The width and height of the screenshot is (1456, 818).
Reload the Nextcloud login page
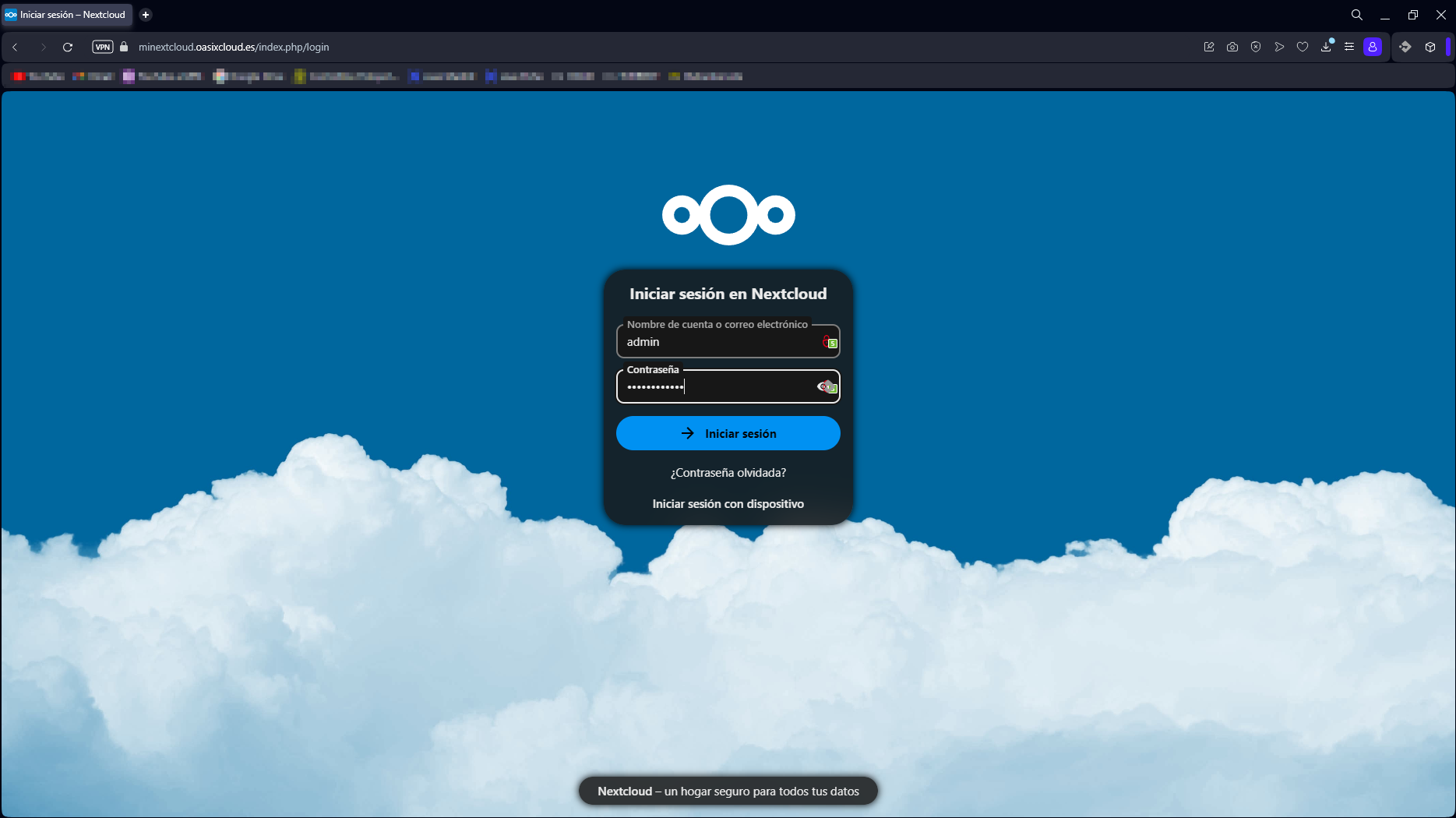[68, 47]
